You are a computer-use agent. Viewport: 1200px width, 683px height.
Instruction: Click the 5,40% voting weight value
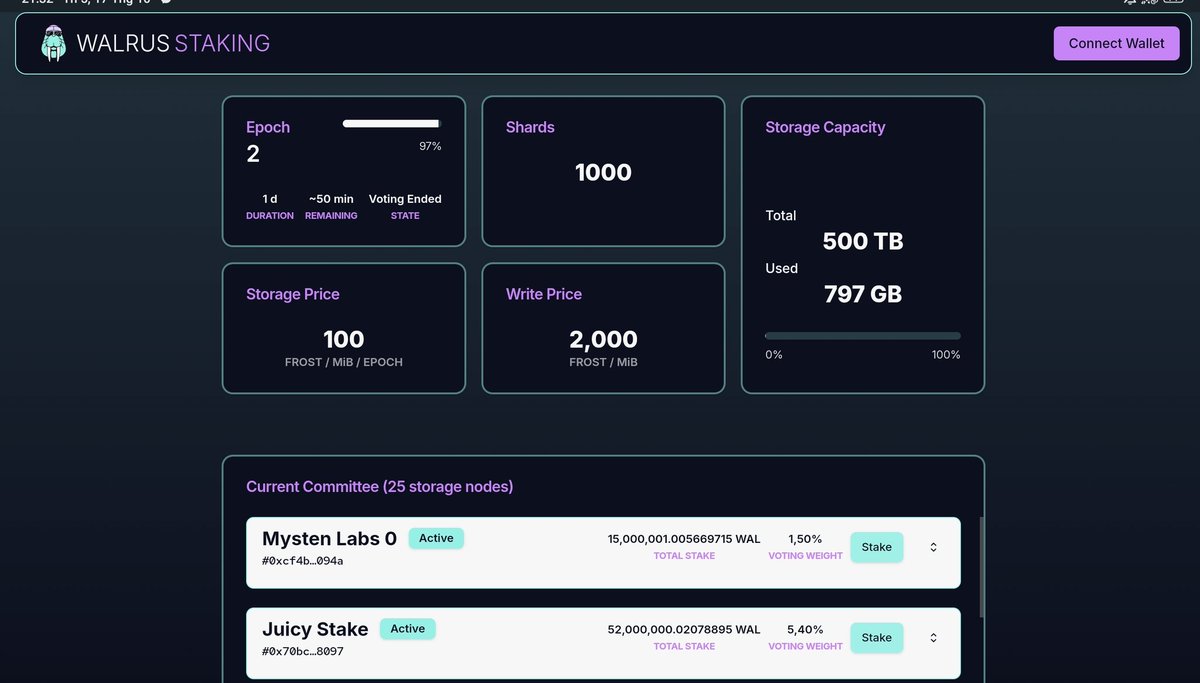pos(805,629)
